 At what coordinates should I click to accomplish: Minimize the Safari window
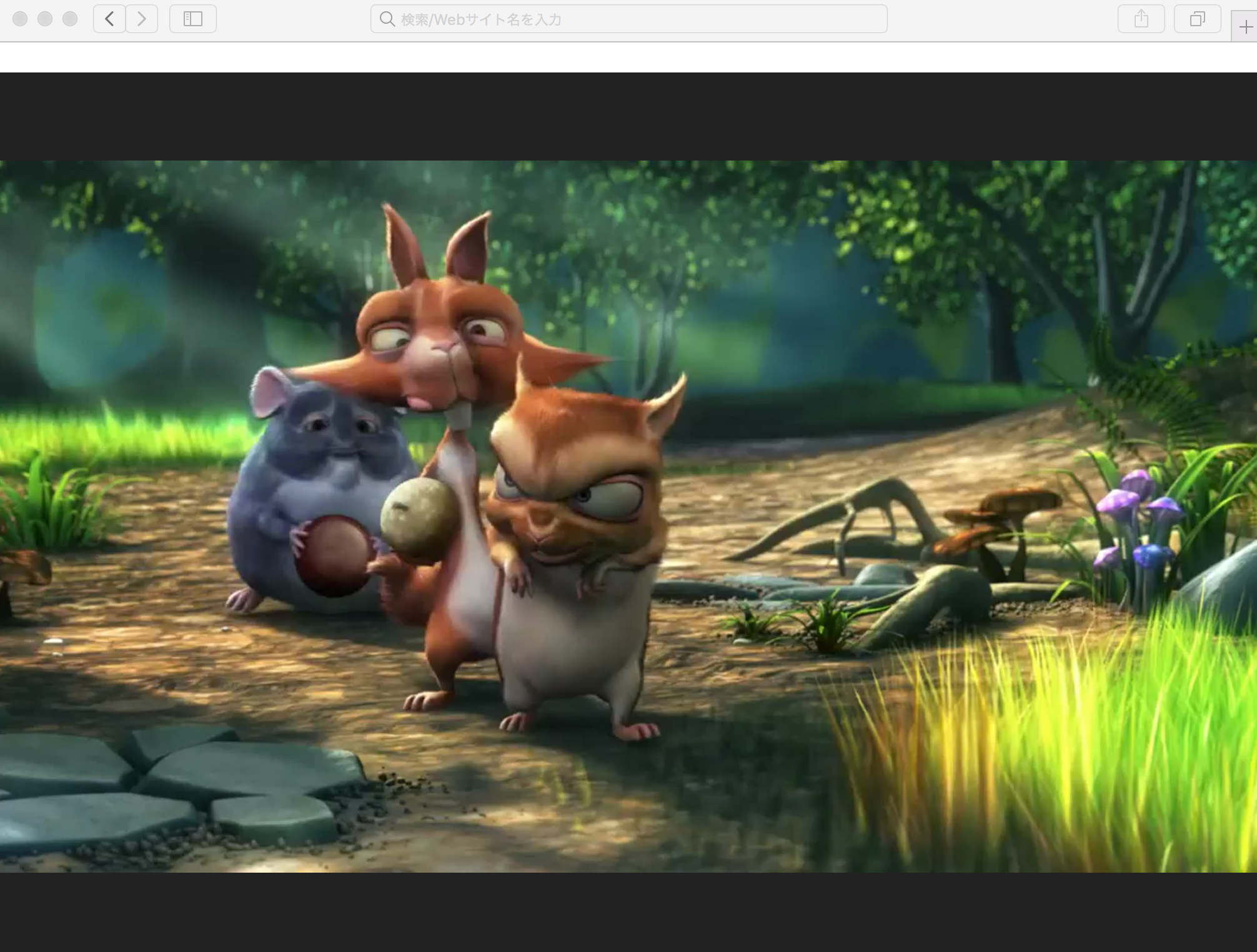45,19
